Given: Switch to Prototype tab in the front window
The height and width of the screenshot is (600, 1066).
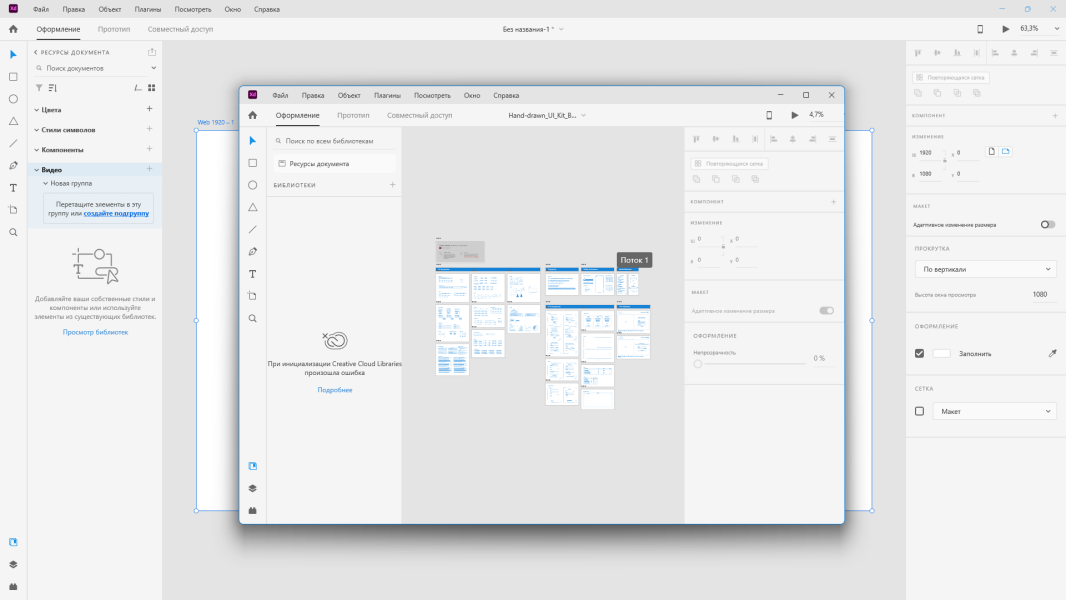Looking at the screenshot, I should (353, 116).
